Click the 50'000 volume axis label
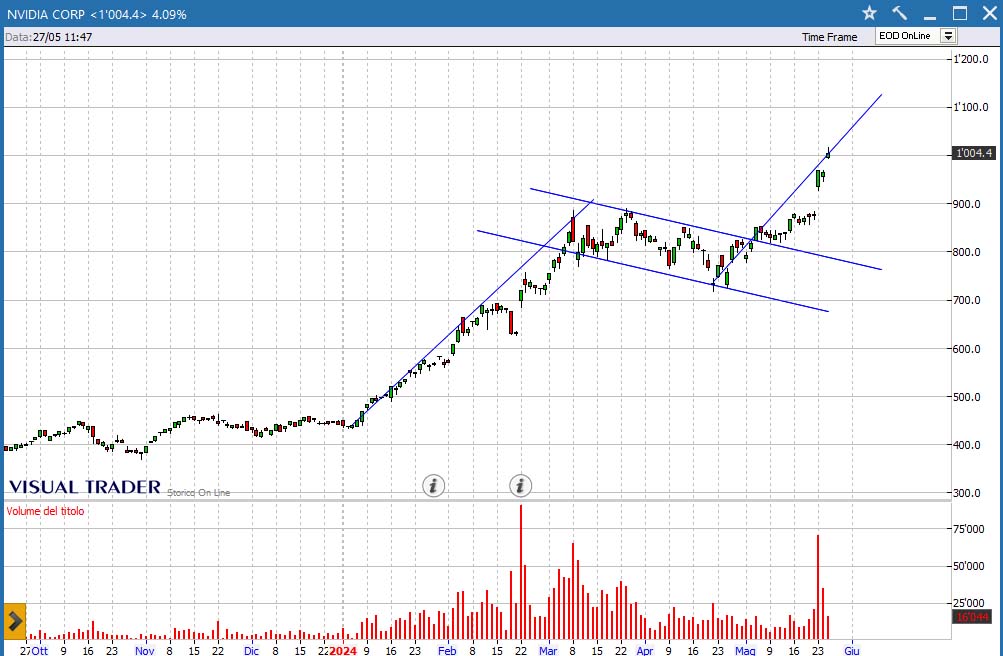The width and height of the screenshot is (1003, 656). 969,566
